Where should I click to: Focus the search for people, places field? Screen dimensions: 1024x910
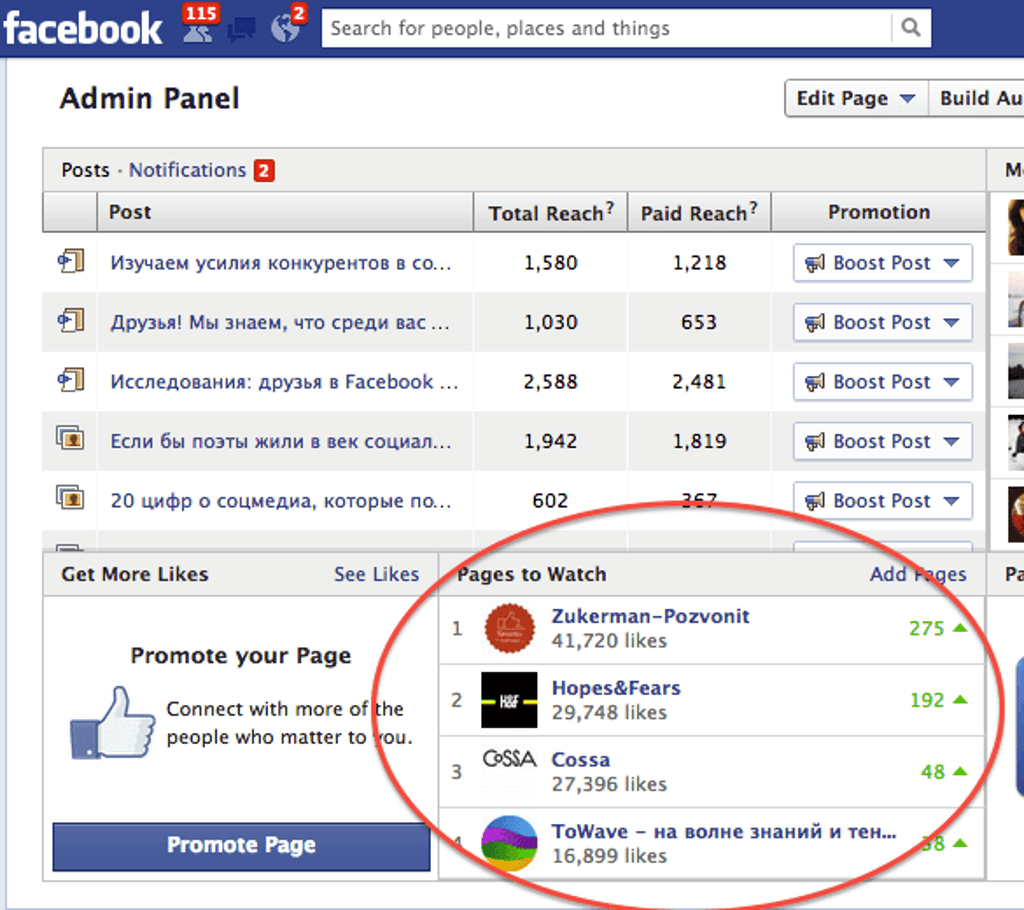[607, 28]
